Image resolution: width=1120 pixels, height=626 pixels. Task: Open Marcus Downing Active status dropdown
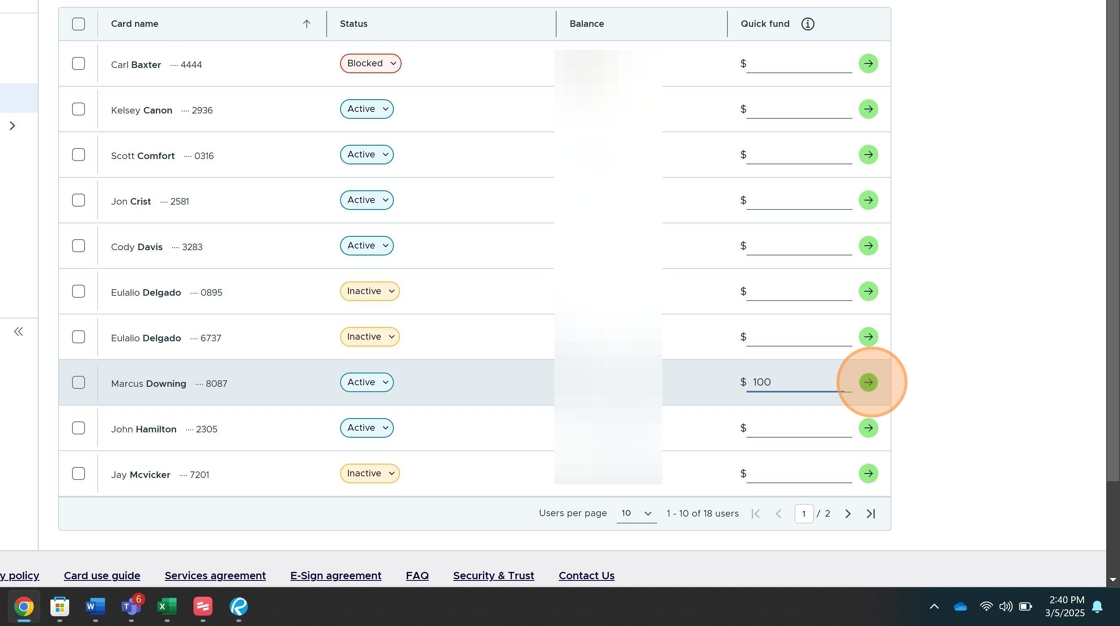[x=366, y=382]
